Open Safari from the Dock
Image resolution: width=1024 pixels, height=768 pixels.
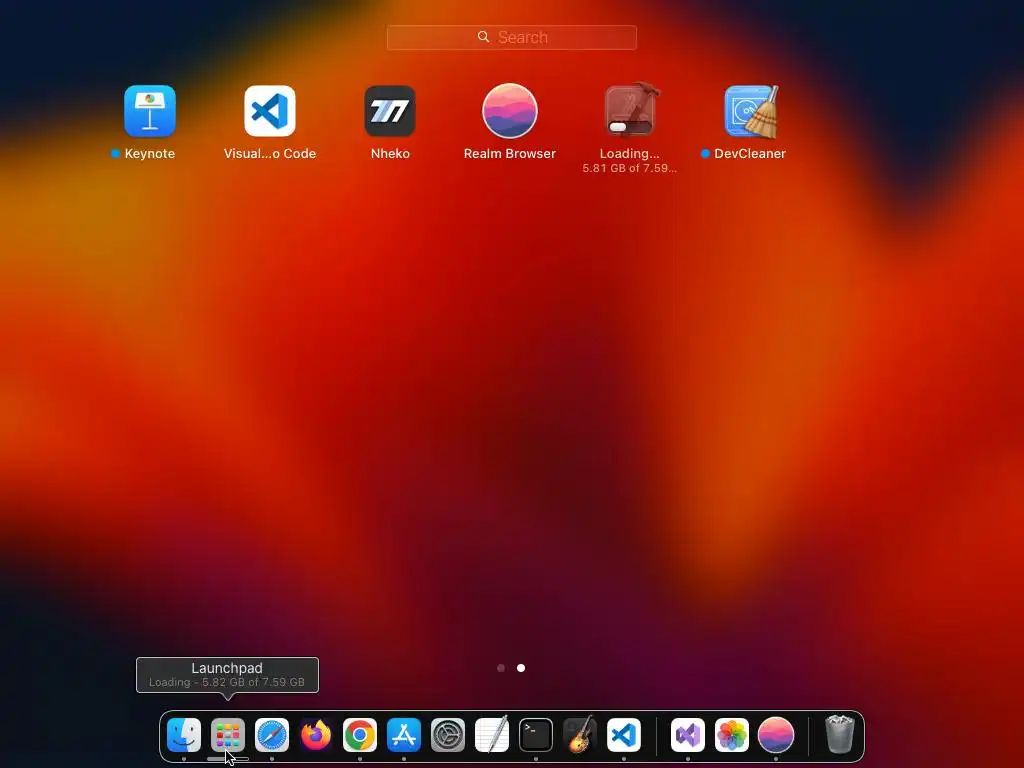tap(272, 735)
